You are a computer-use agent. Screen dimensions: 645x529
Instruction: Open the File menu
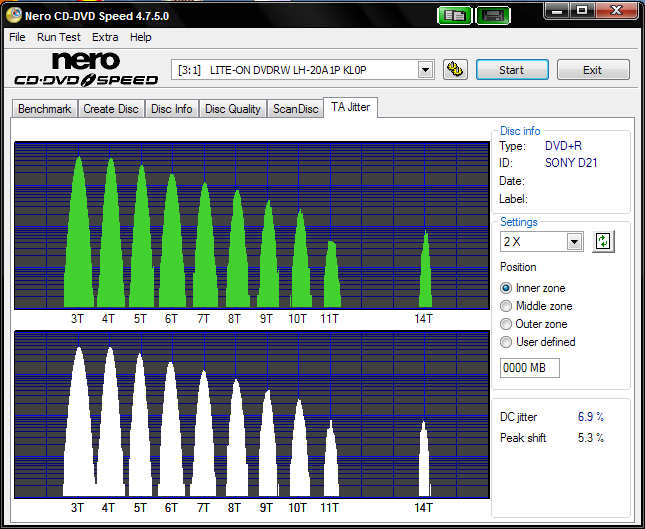coord(17,37)
